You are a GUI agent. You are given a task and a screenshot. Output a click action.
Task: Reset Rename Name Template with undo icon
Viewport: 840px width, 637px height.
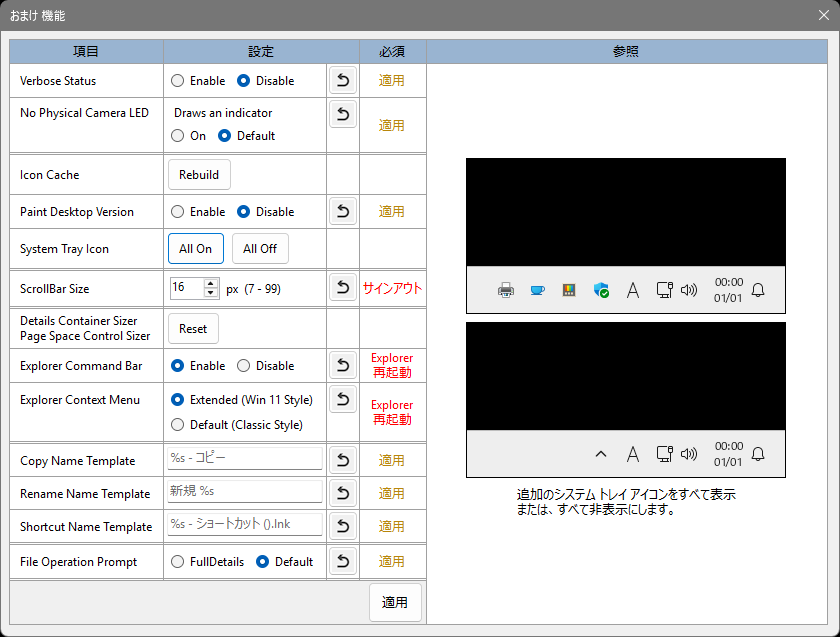coord(343,493)
